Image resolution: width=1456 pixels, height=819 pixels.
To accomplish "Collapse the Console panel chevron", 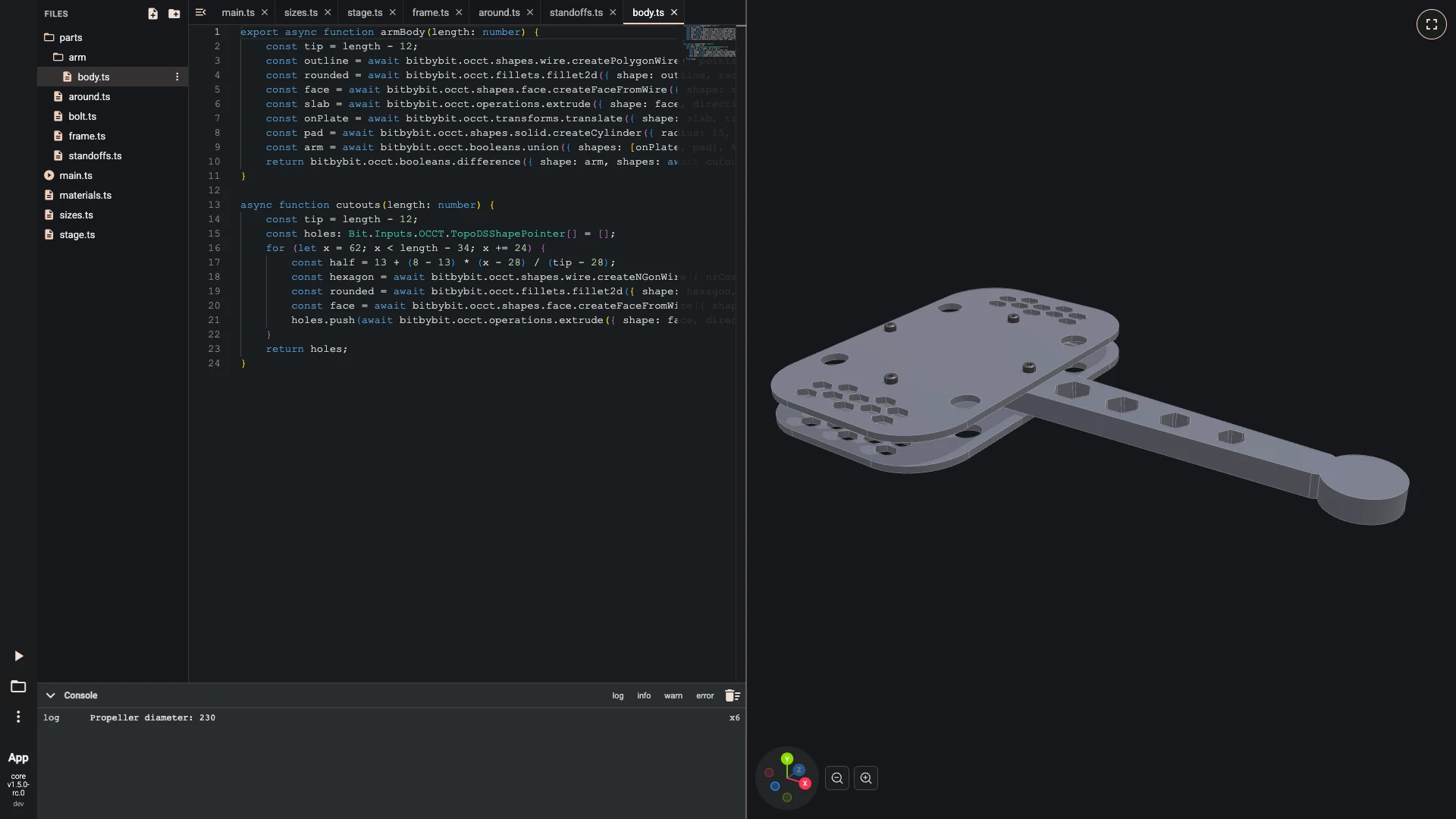I will pos(50,695).
